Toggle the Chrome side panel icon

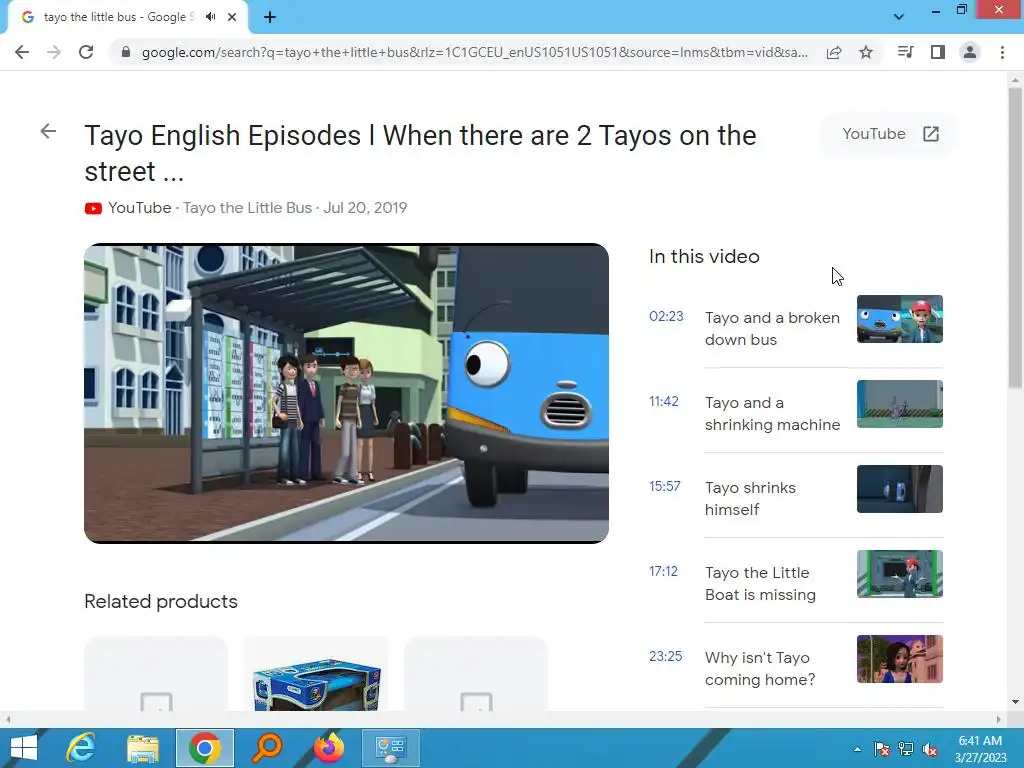(x=938, y=52)
